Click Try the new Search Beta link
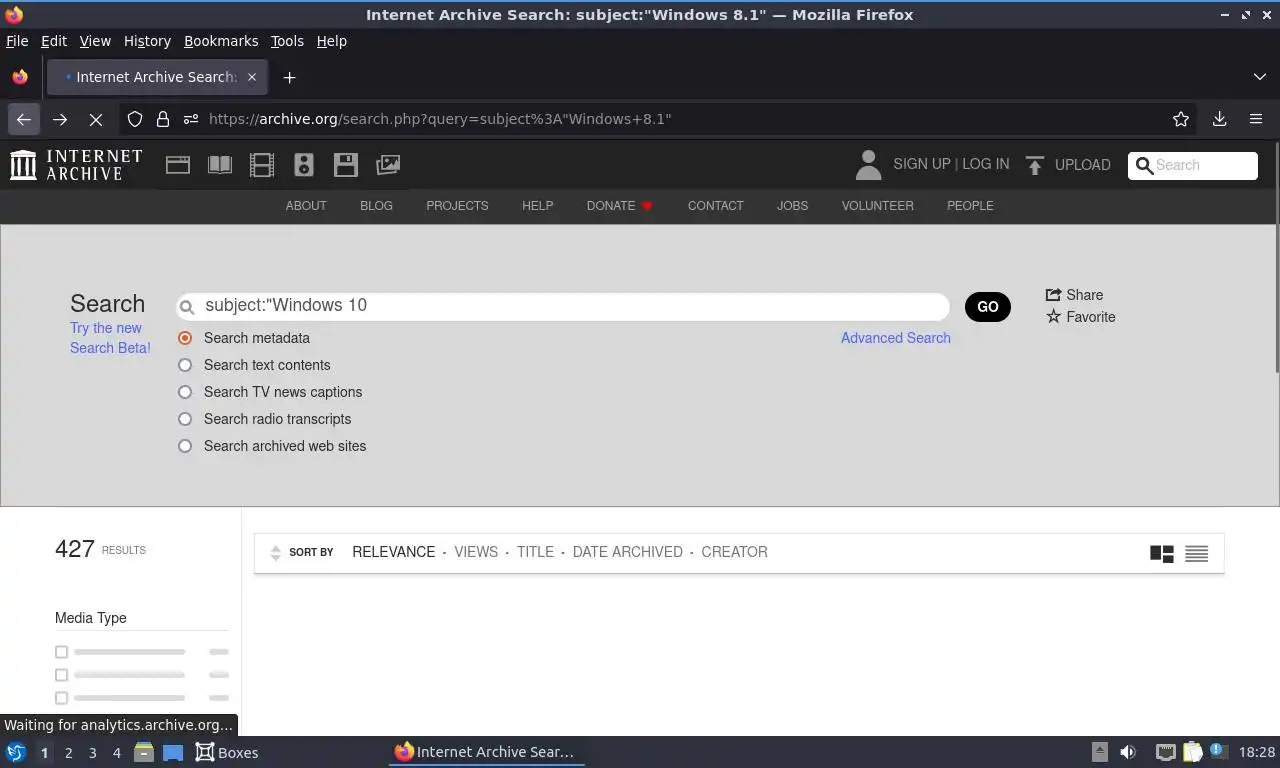Image resolution: width=1280 pixels, height=768 pixels. (110, 338)
